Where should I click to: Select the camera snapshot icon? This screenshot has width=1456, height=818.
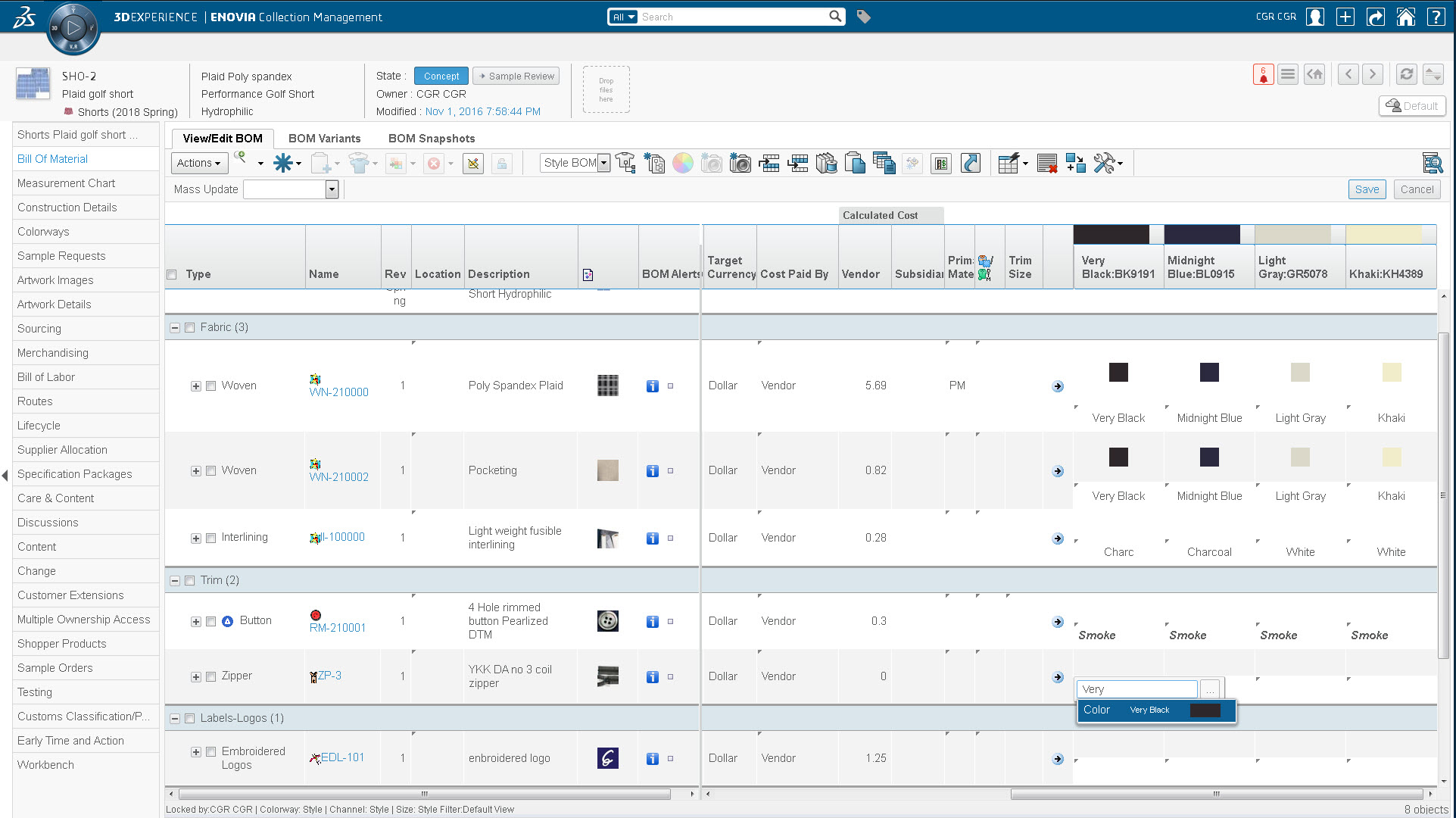[x=740, y=163]
